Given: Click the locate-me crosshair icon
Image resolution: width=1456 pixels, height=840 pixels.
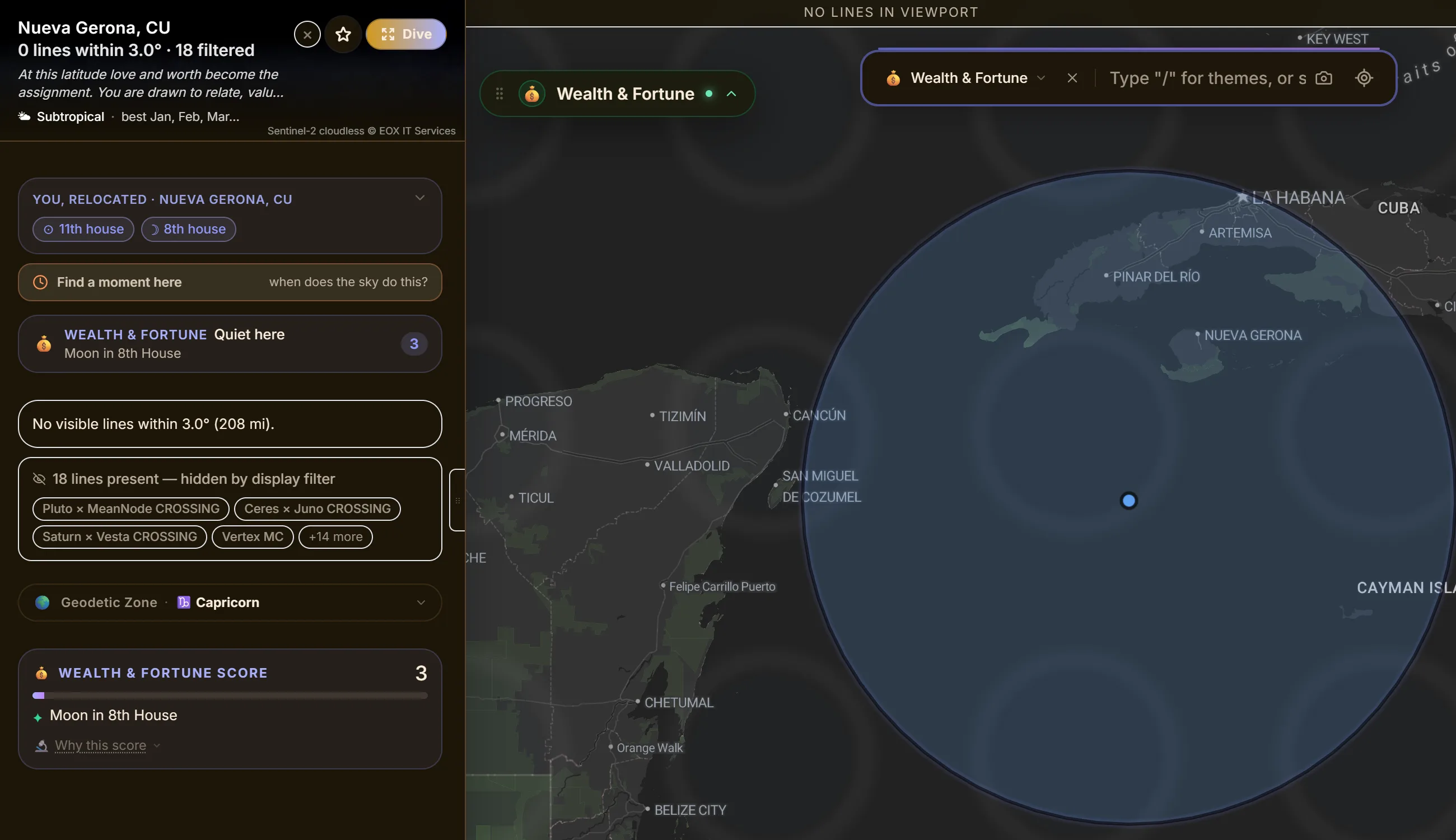Looking at the screenshot, I should coord(1364,78).
